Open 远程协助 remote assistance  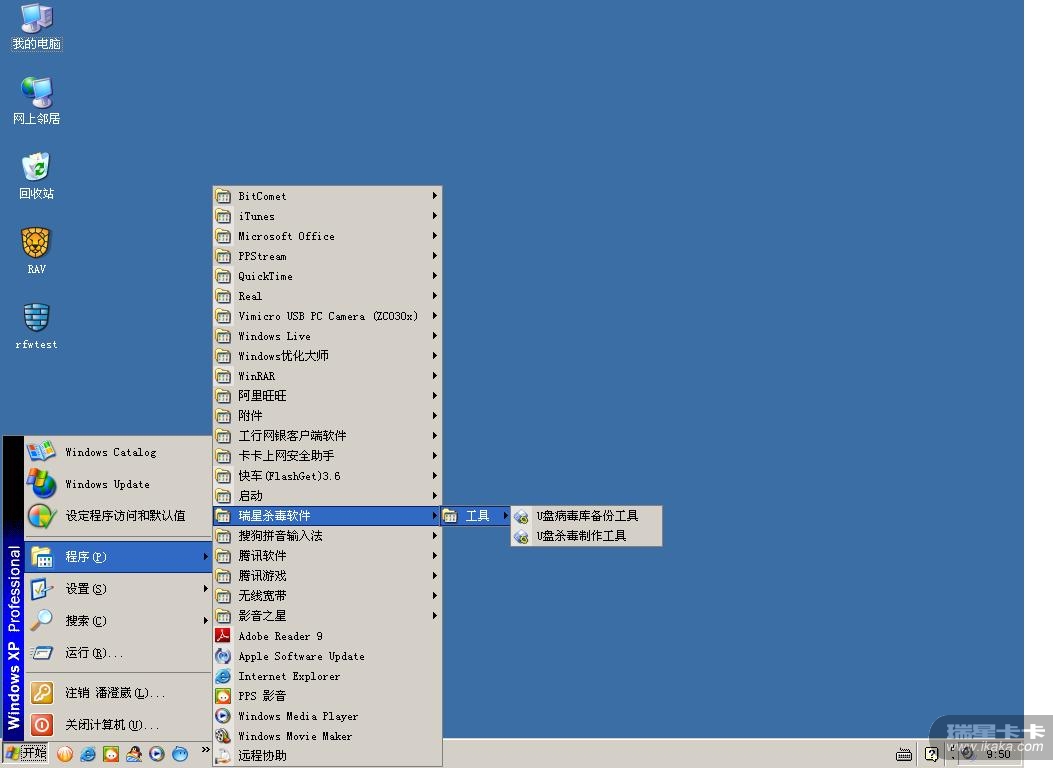[x=328, y=756]
